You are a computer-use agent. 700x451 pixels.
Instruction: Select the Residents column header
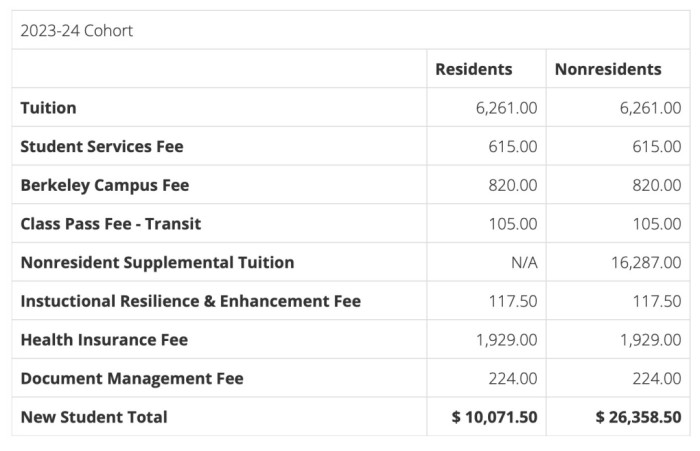(474, 69)
